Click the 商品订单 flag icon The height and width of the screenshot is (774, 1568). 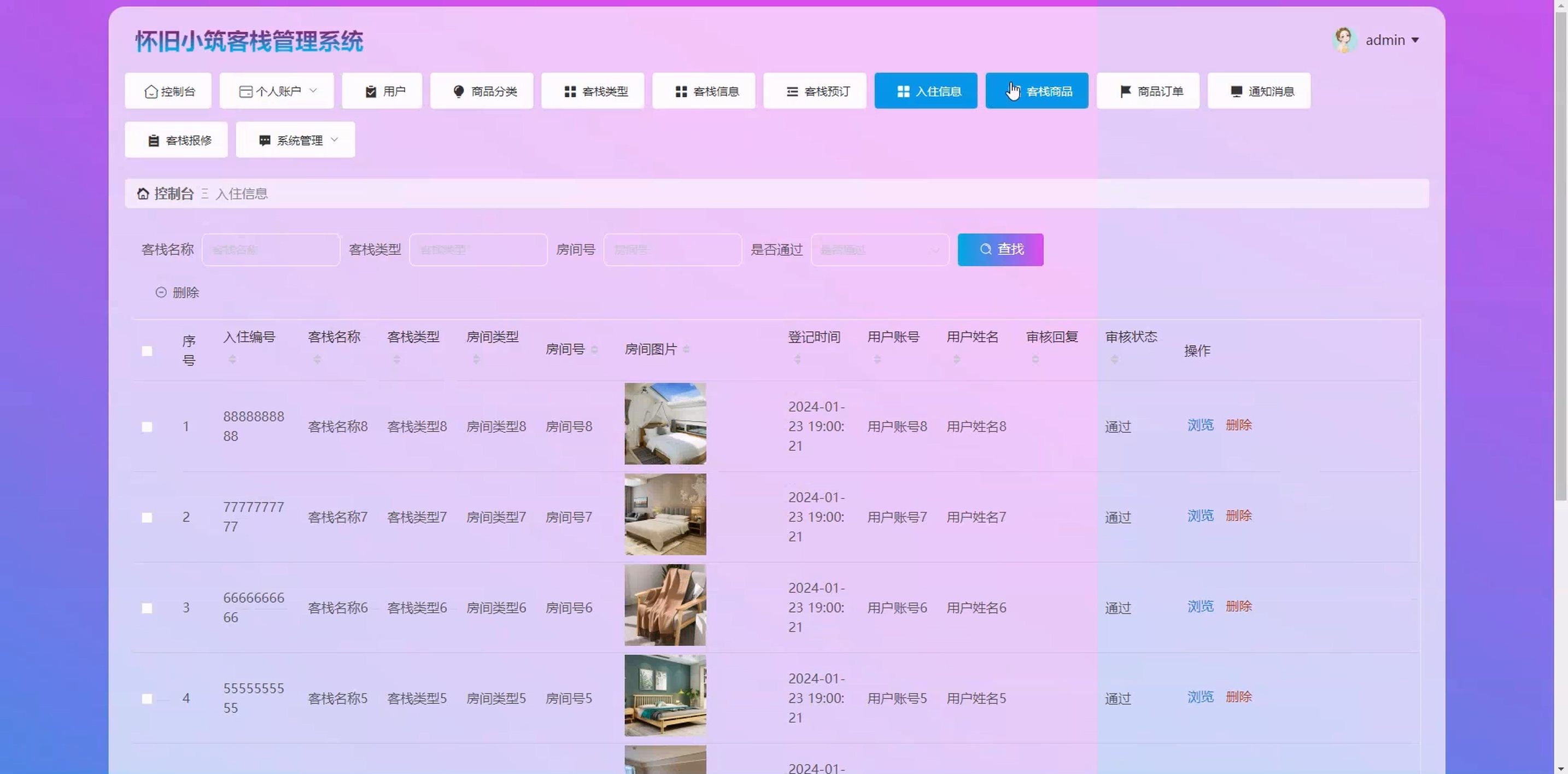1126,91
